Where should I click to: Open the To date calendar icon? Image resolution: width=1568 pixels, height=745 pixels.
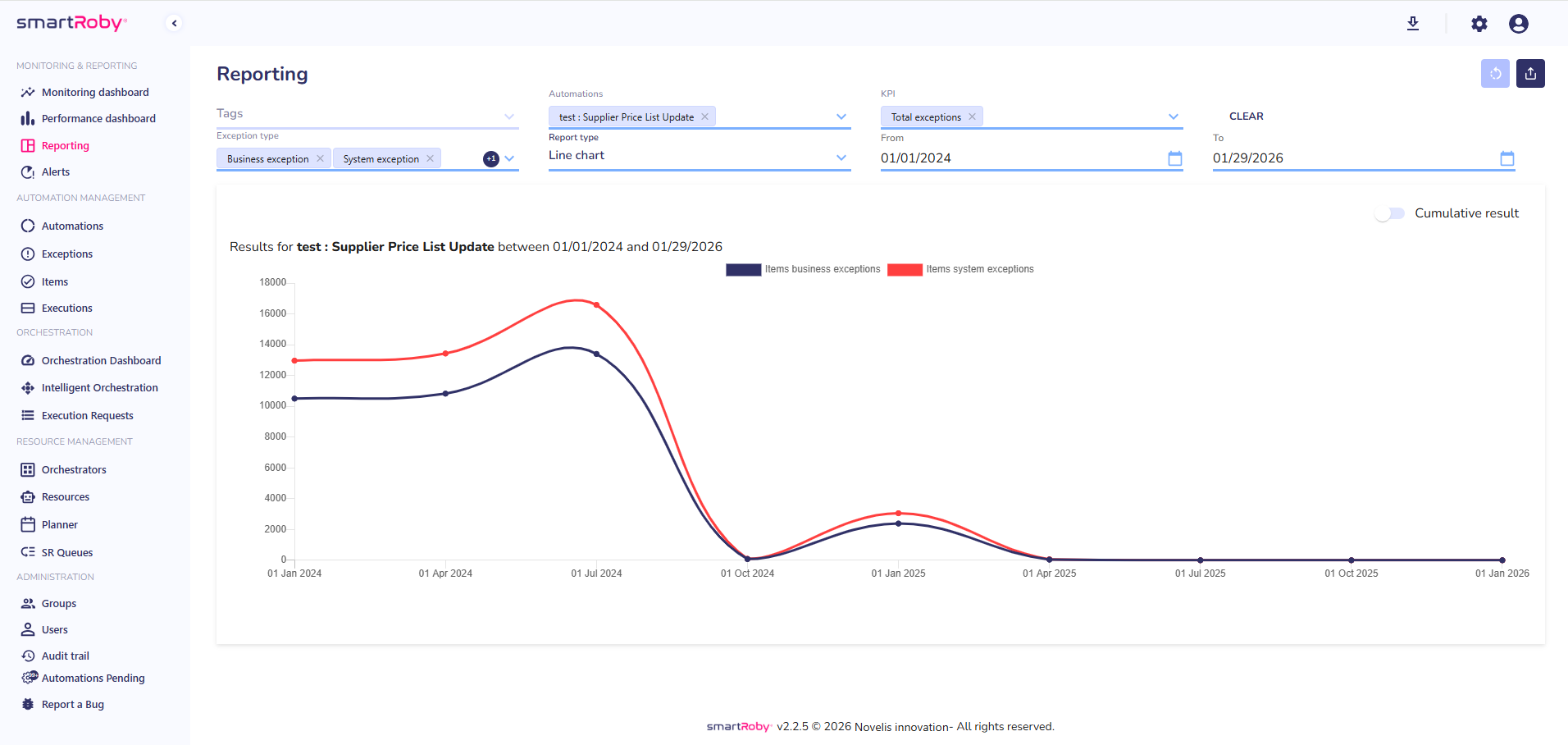1506,158
